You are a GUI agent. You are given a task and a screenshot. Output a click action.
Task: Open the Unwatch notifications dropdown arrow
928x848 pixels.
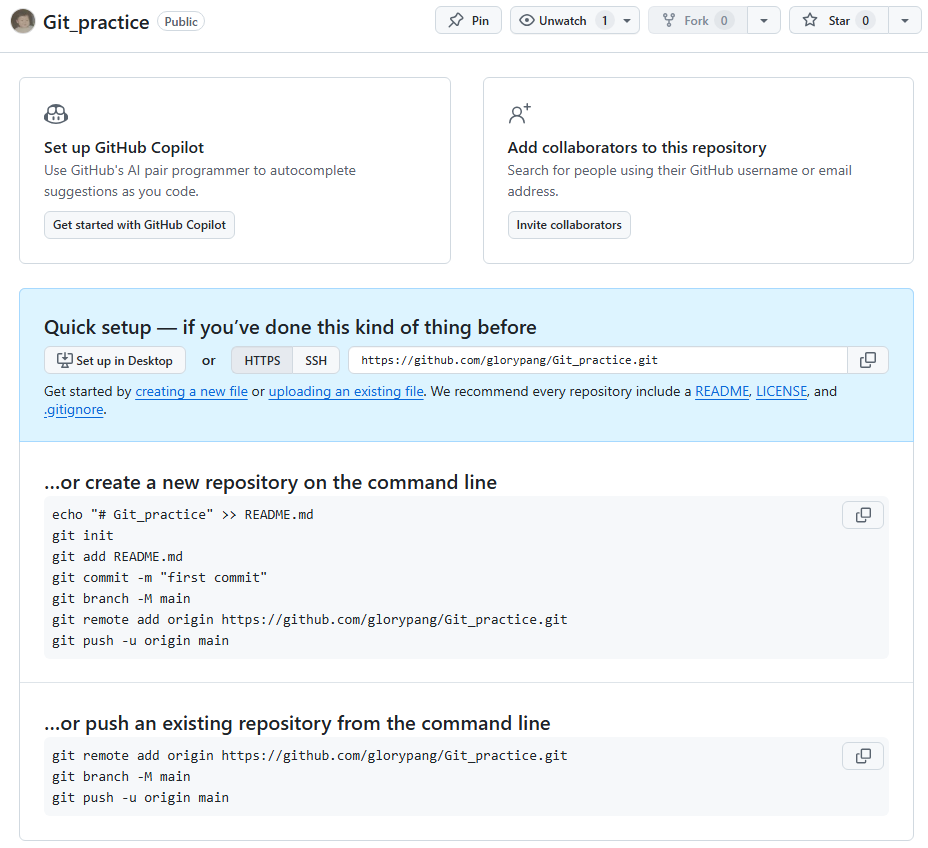627,21
